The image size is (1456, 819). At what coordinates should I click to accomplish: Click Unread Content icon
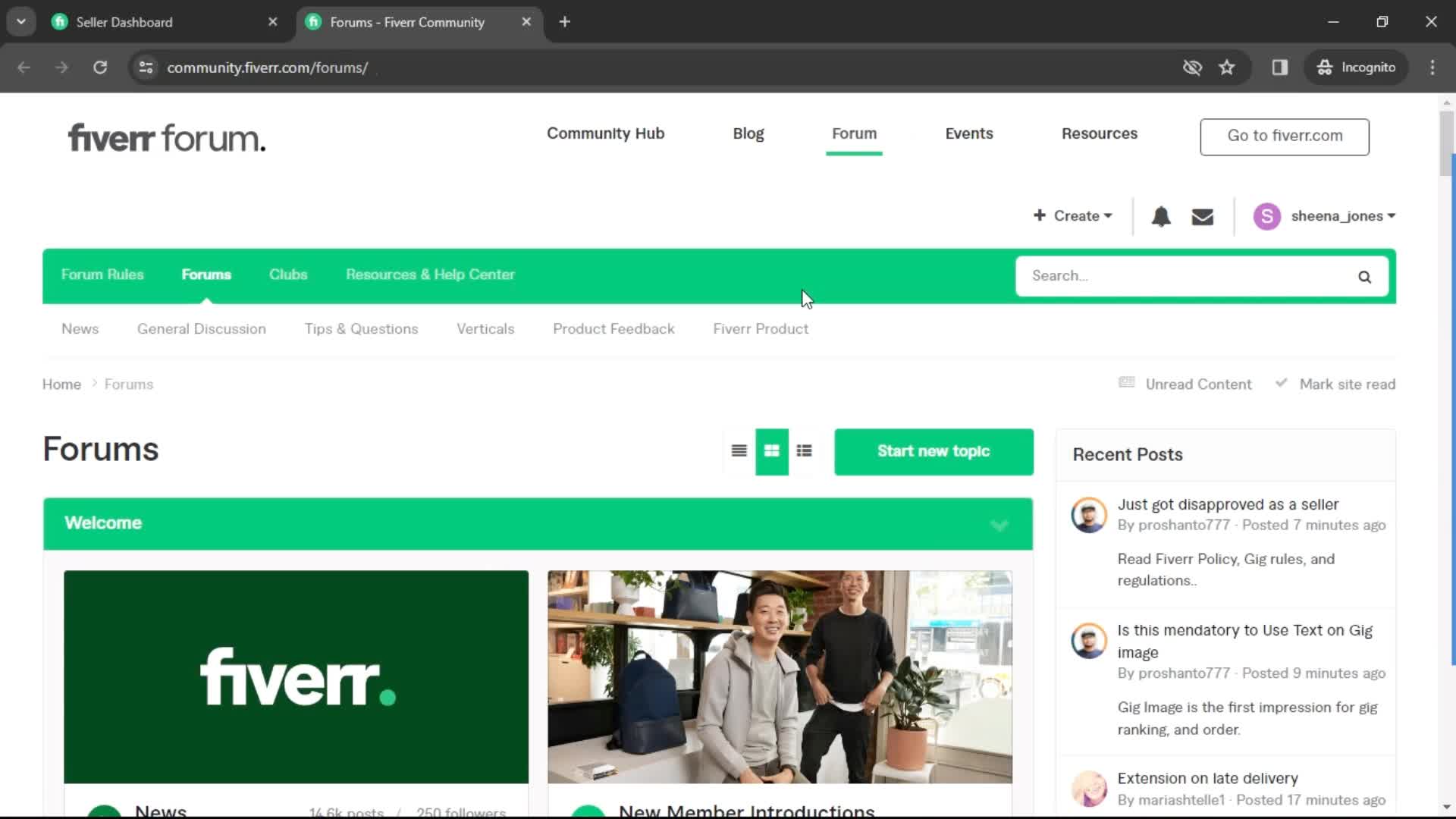click(1127, 382)
